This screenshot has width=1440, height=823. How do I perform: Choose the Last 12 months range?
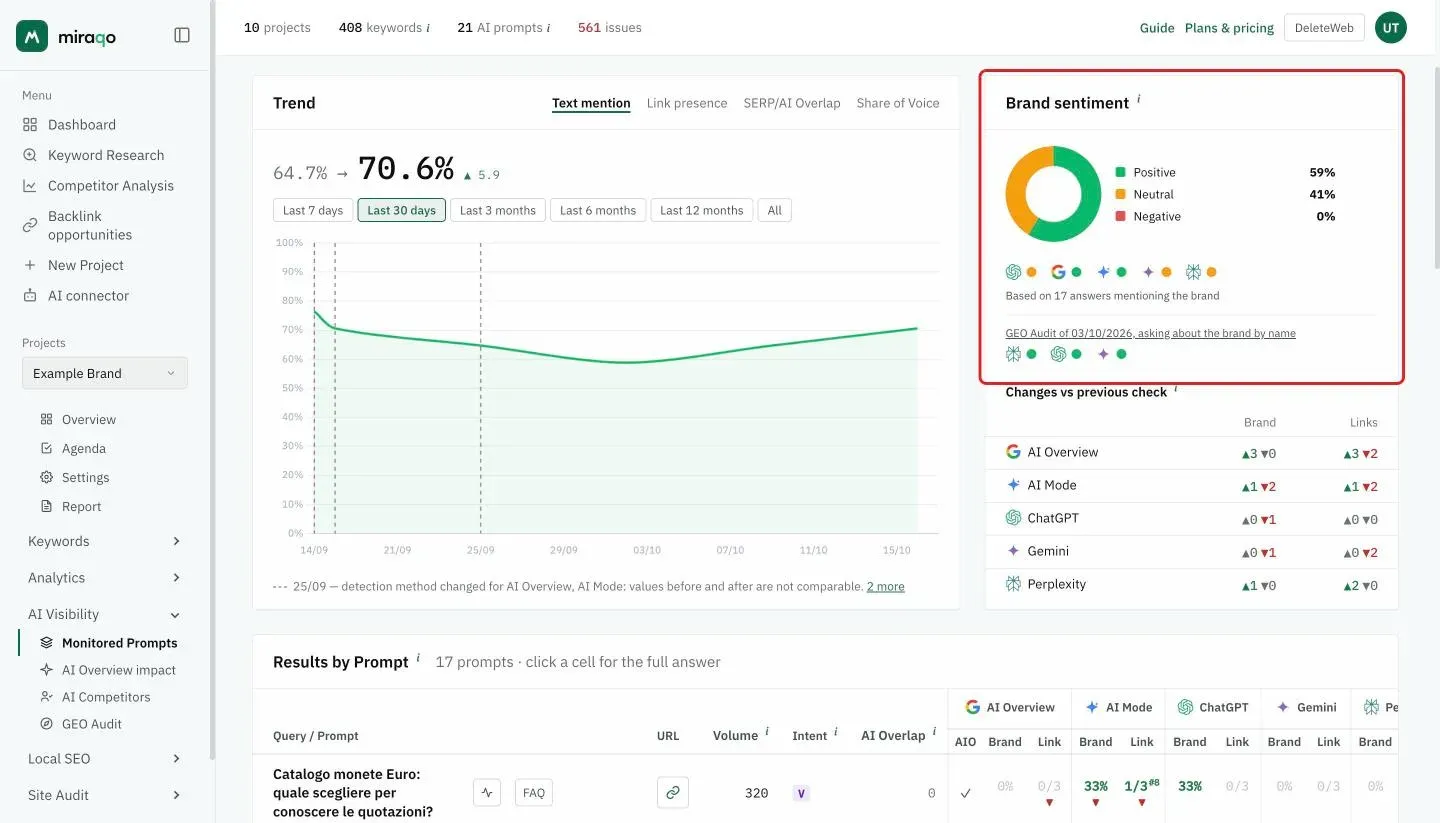(702, 210)
